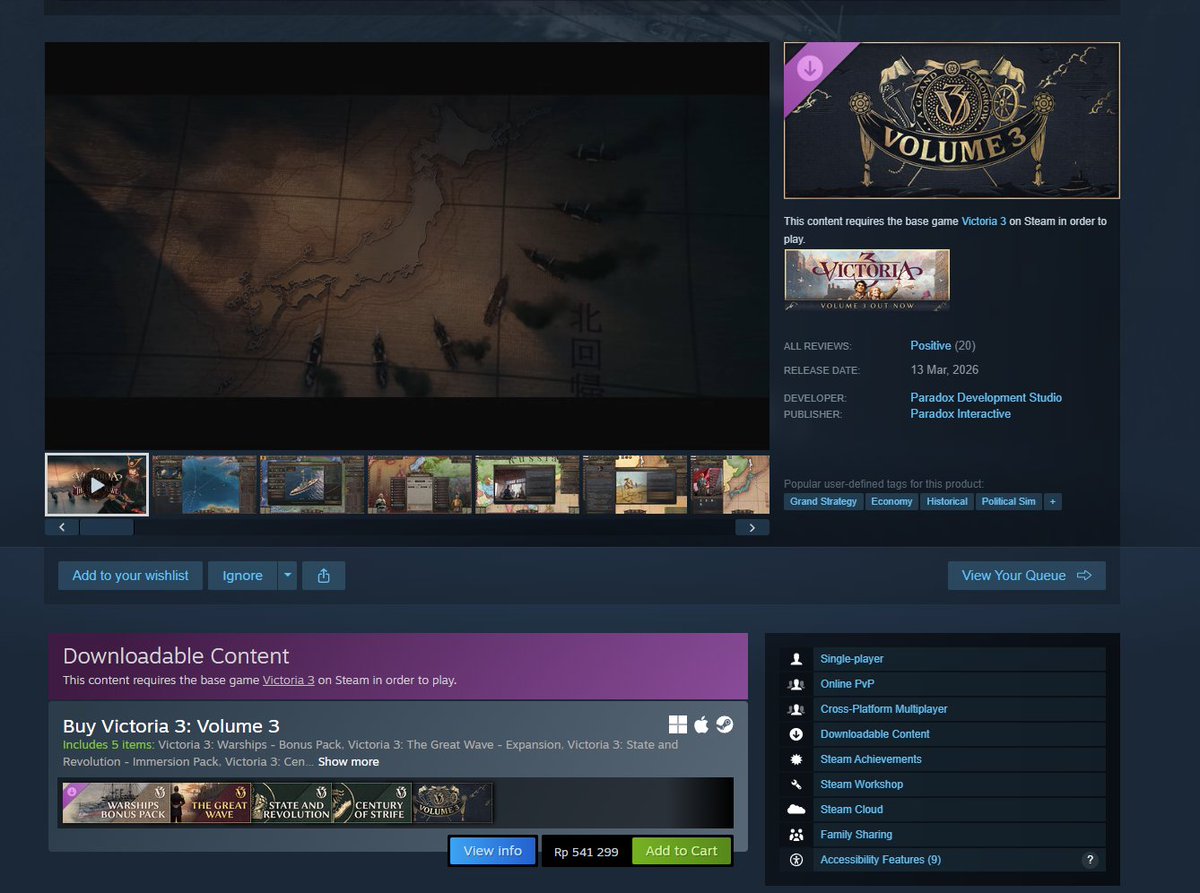This screenshot has width=1200, height=893.
Task: Open Paradox Interactive publisher link
Action: pyautogui.click(x=960, y=413)
